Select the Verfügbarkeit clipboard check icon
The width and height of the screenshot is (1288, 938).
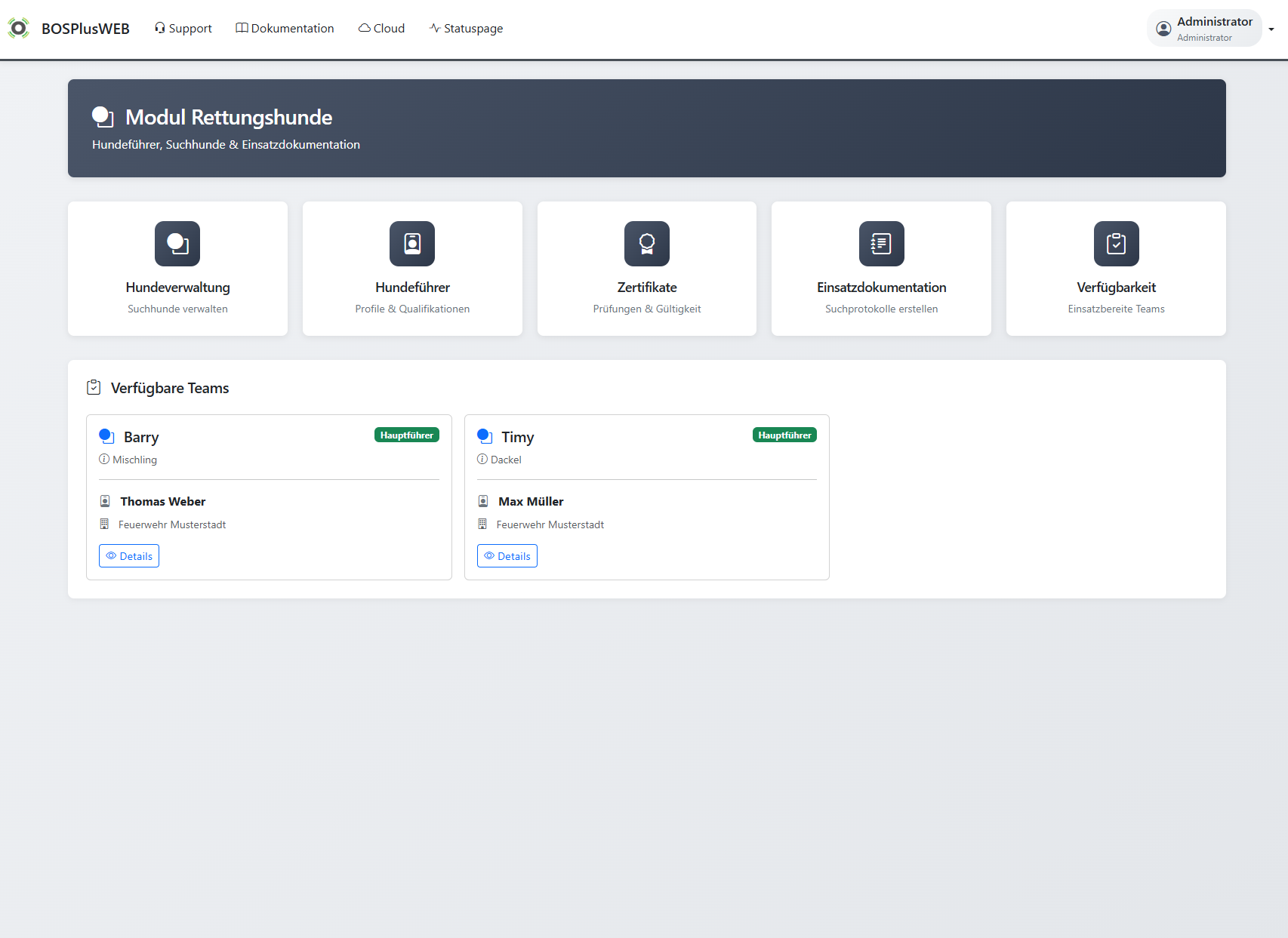1116,244
